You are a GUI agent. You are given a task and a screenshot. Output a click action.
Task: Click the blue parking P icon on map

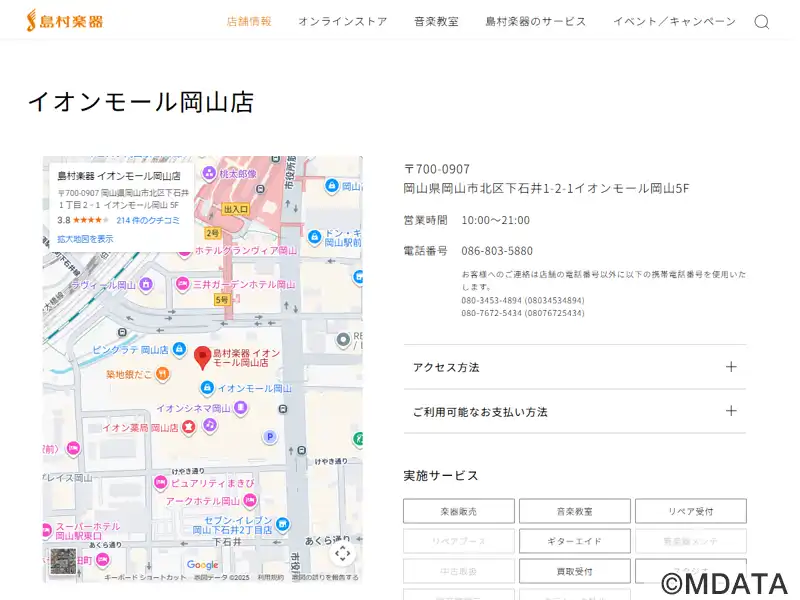point(269,437)
